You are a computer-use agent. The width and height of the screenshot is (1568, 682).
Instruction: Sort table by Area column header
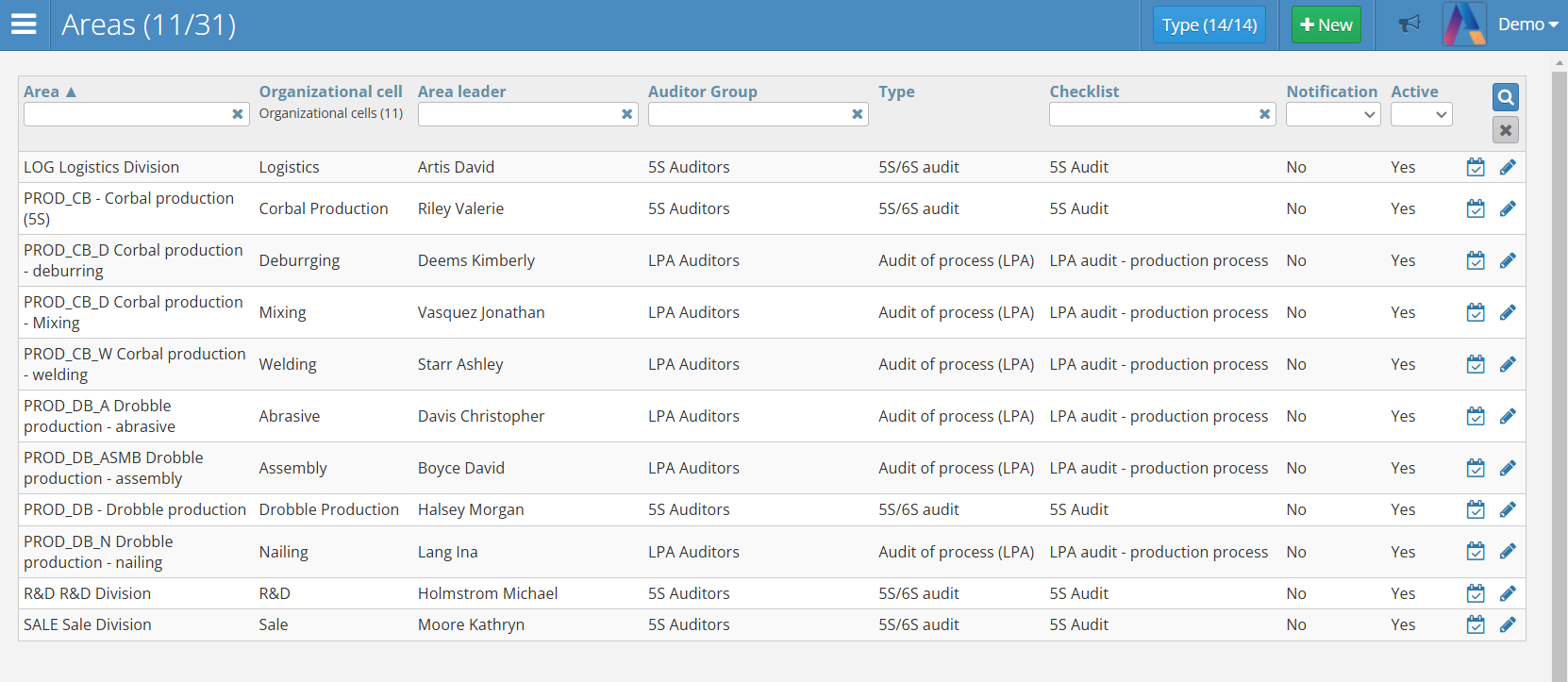(42, 91)
